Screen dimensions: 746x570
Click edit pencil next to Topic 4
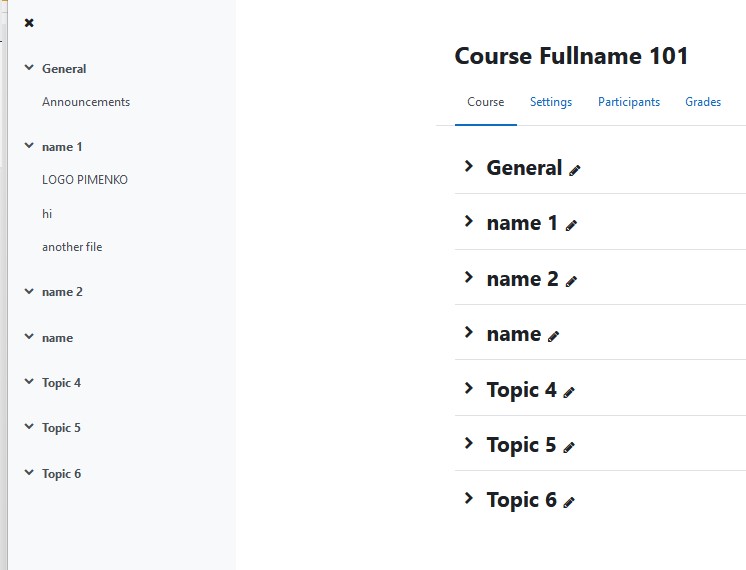click(569, 392)
